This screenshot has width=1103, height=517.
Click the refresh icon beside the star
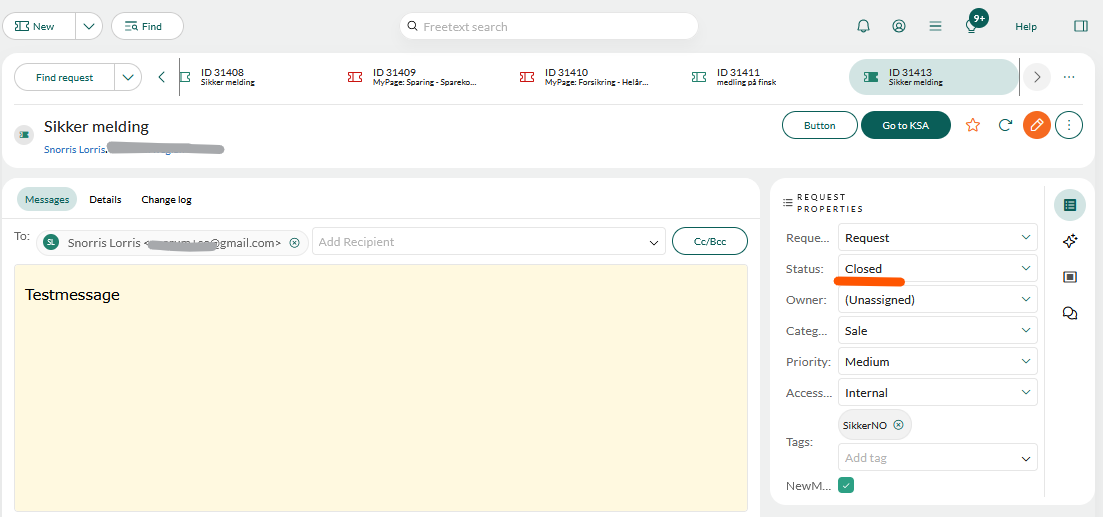[1005, 125]
